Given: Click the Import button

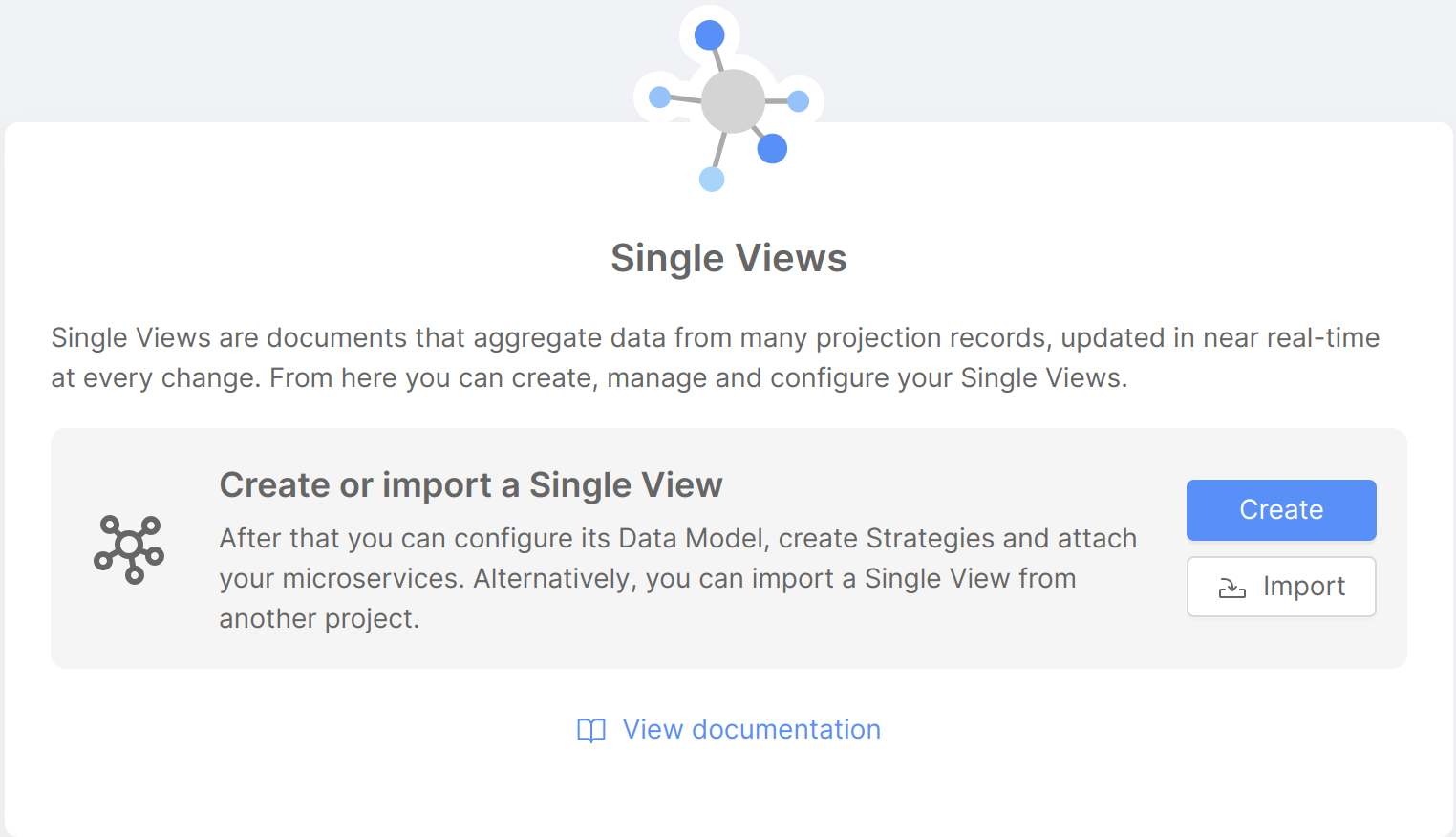Looking at the screenshot, I should pos(1280,587).
